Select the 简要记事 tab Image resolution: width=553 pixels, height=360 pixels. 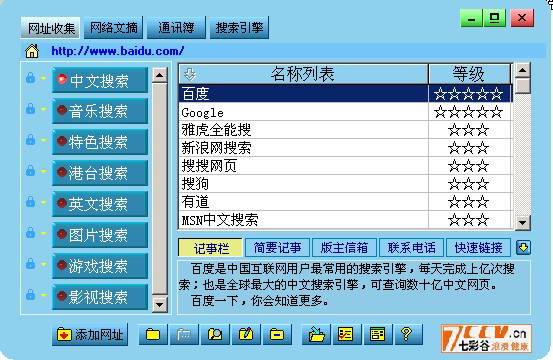tap(278, 248)
